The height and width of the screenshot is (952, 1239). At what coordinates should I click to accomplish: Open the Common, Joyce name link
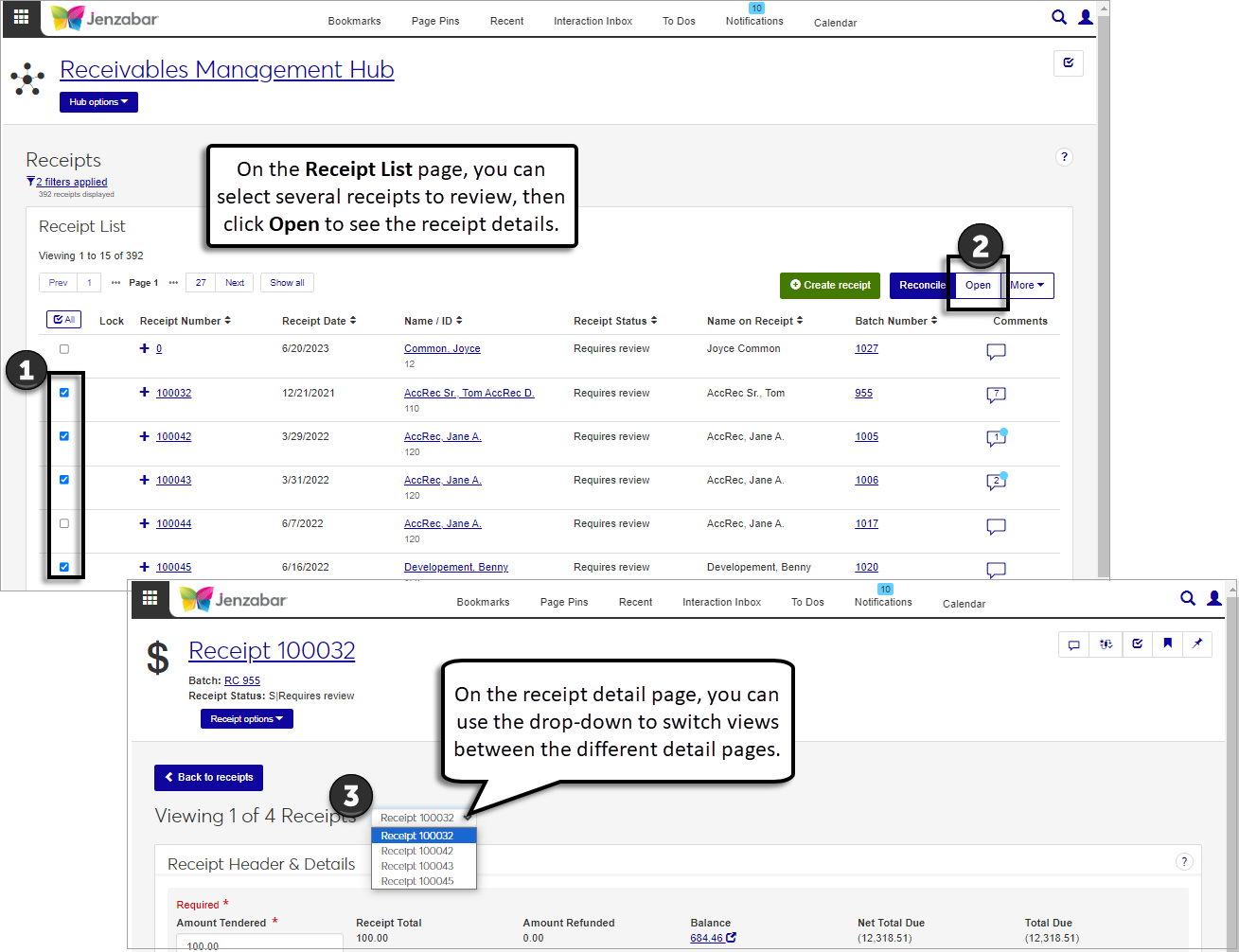pos(442,348)
